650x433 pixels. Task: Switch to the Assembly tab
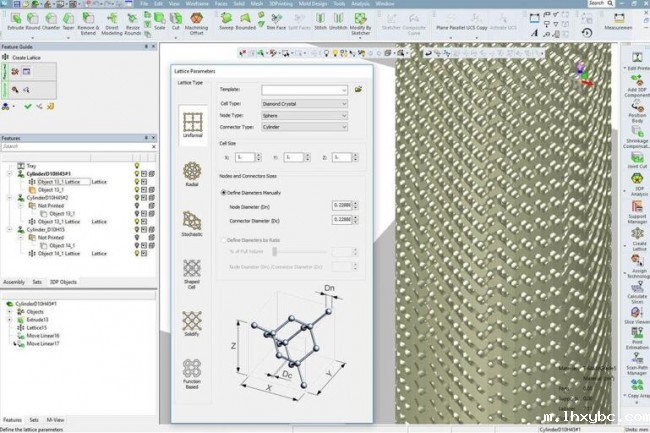coord(14,282)
